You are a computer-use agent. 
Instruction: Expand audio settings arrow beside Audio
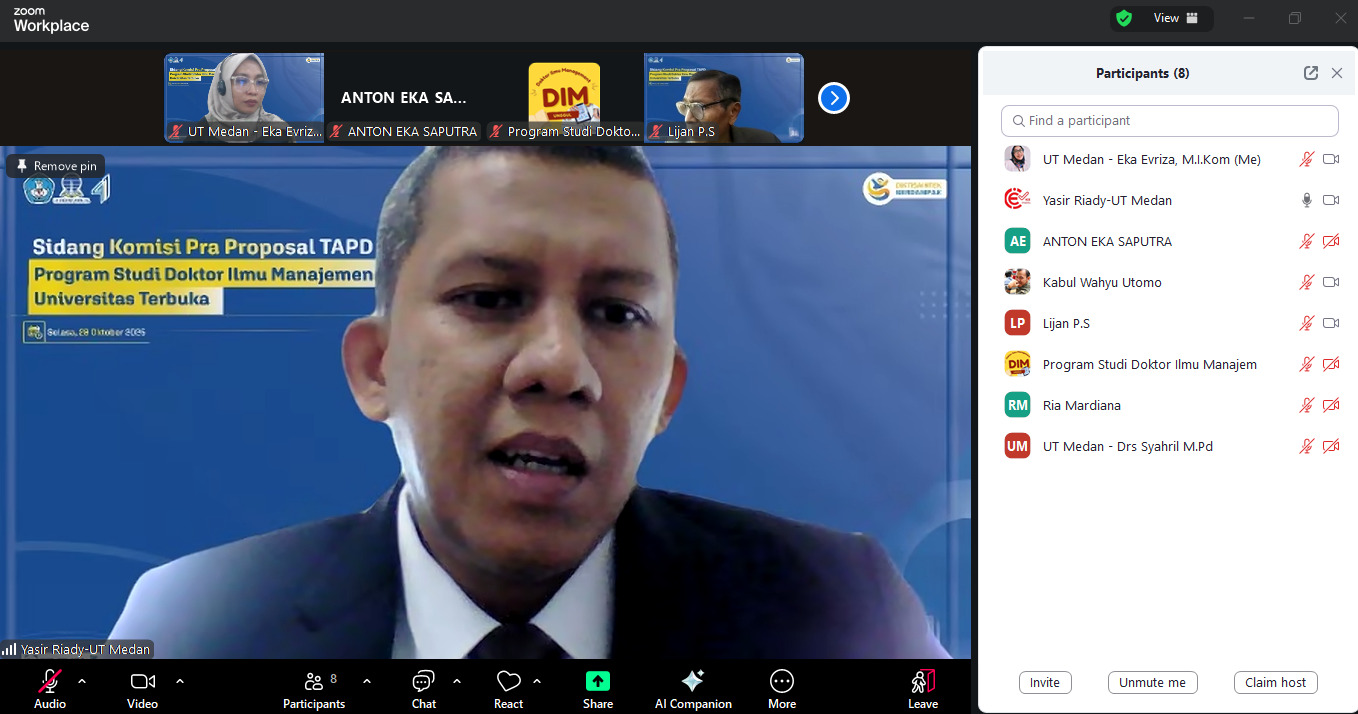[x=82, y=681]
